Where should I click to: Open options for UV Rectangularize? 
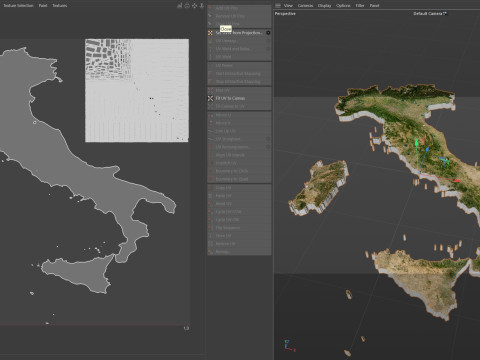pyautogui.click(x=268, y=147)
